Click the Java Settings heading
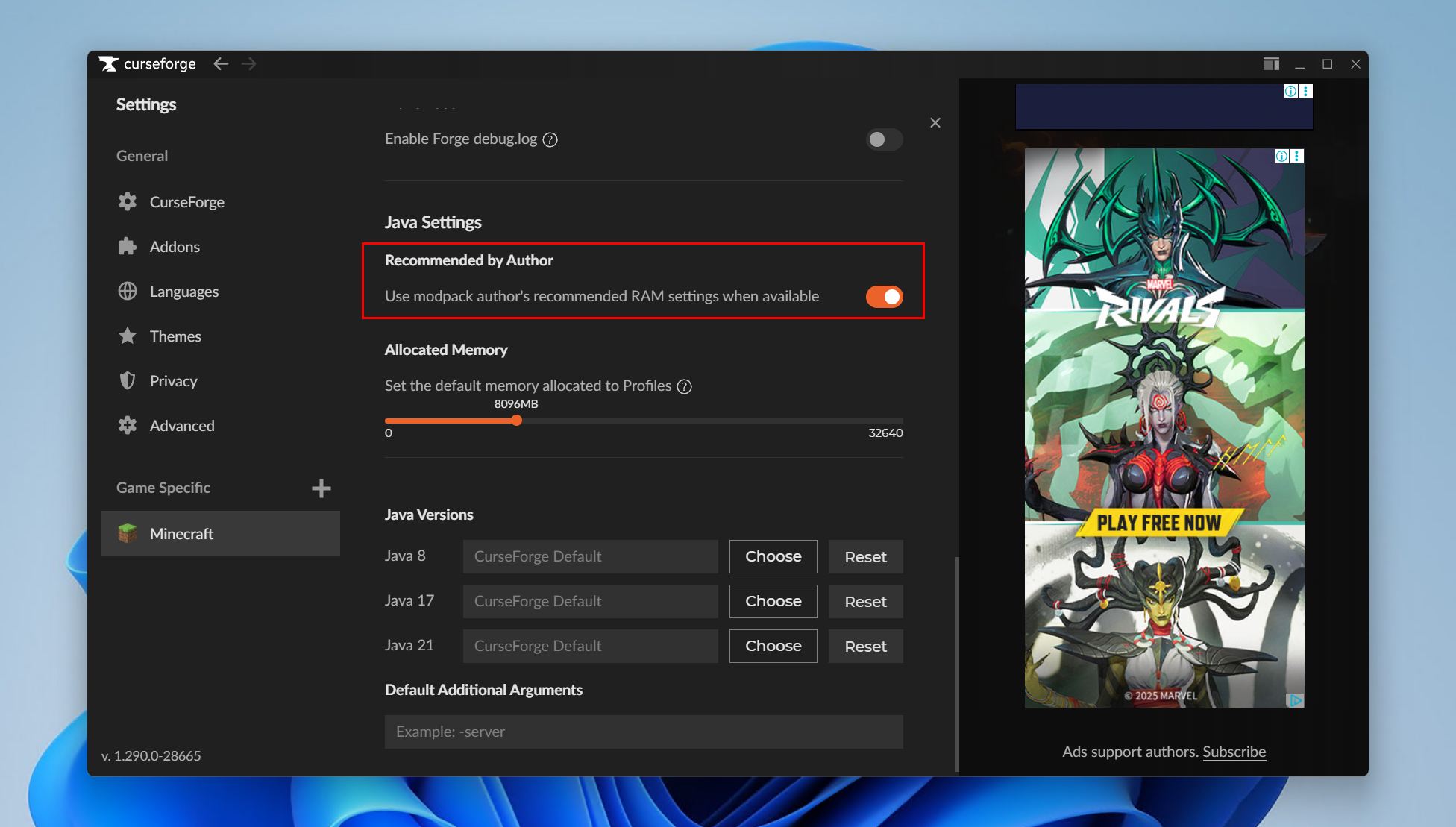Viewport: 1456px width, 827px height. pos(433,222)
